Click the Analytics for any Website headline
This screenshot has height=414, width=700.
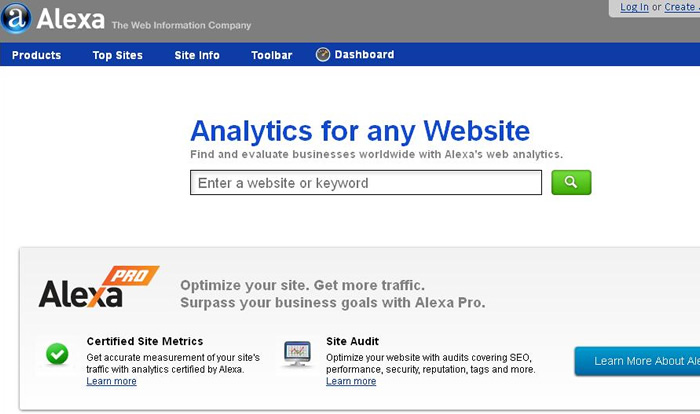360,130
